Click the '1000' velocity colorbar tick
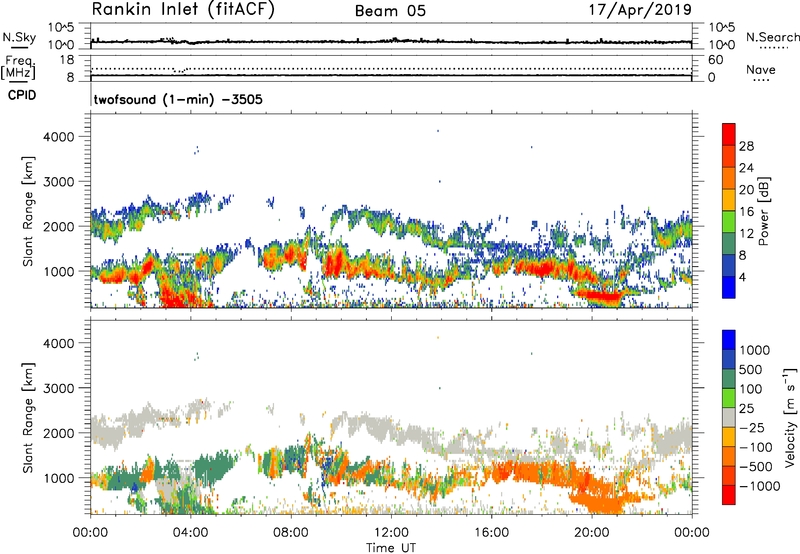Screen dimensions: 800x554 coord(755,350)
